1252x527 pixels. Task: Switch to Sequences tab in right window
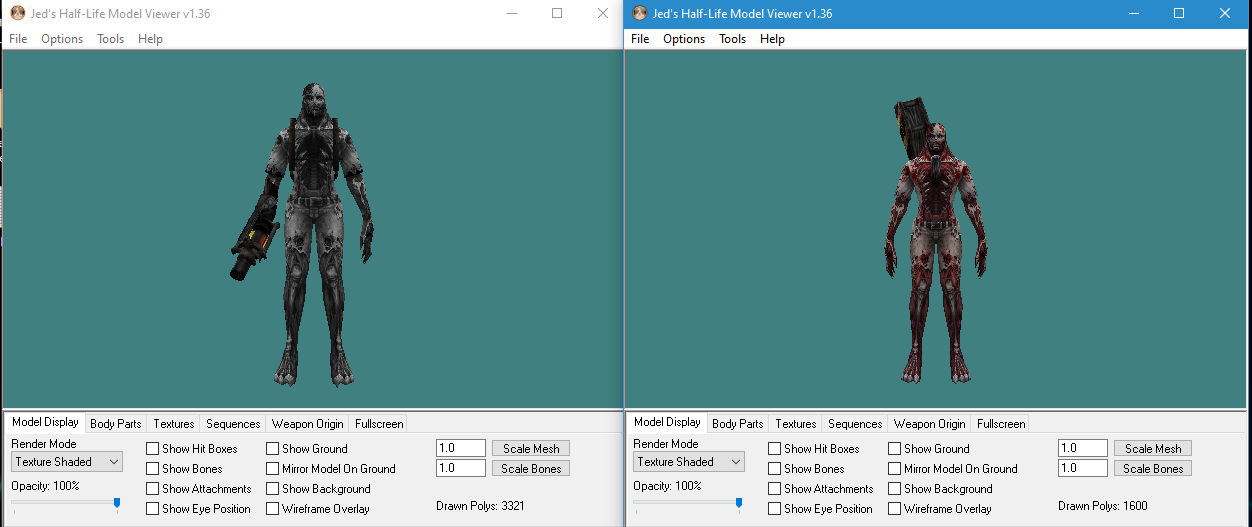(x=855, y=424)
